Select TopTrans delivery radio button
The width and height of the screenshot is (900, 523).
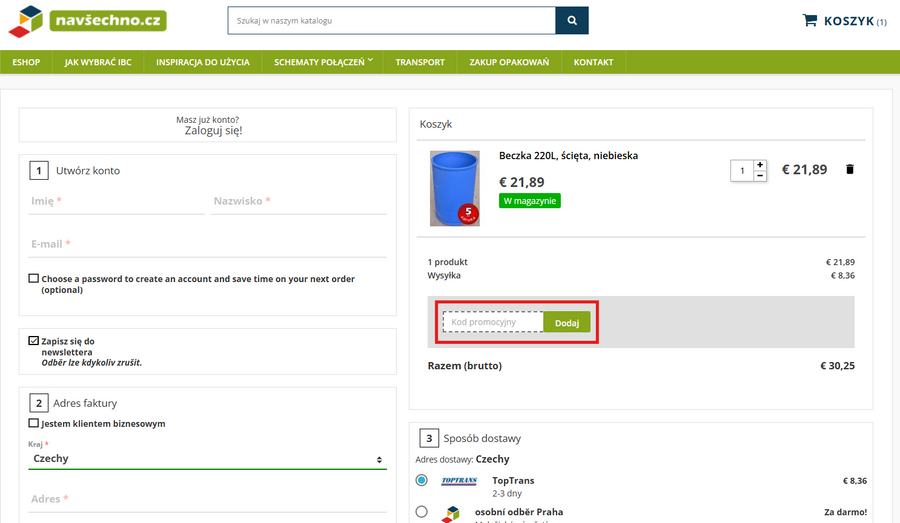(421, 481)
